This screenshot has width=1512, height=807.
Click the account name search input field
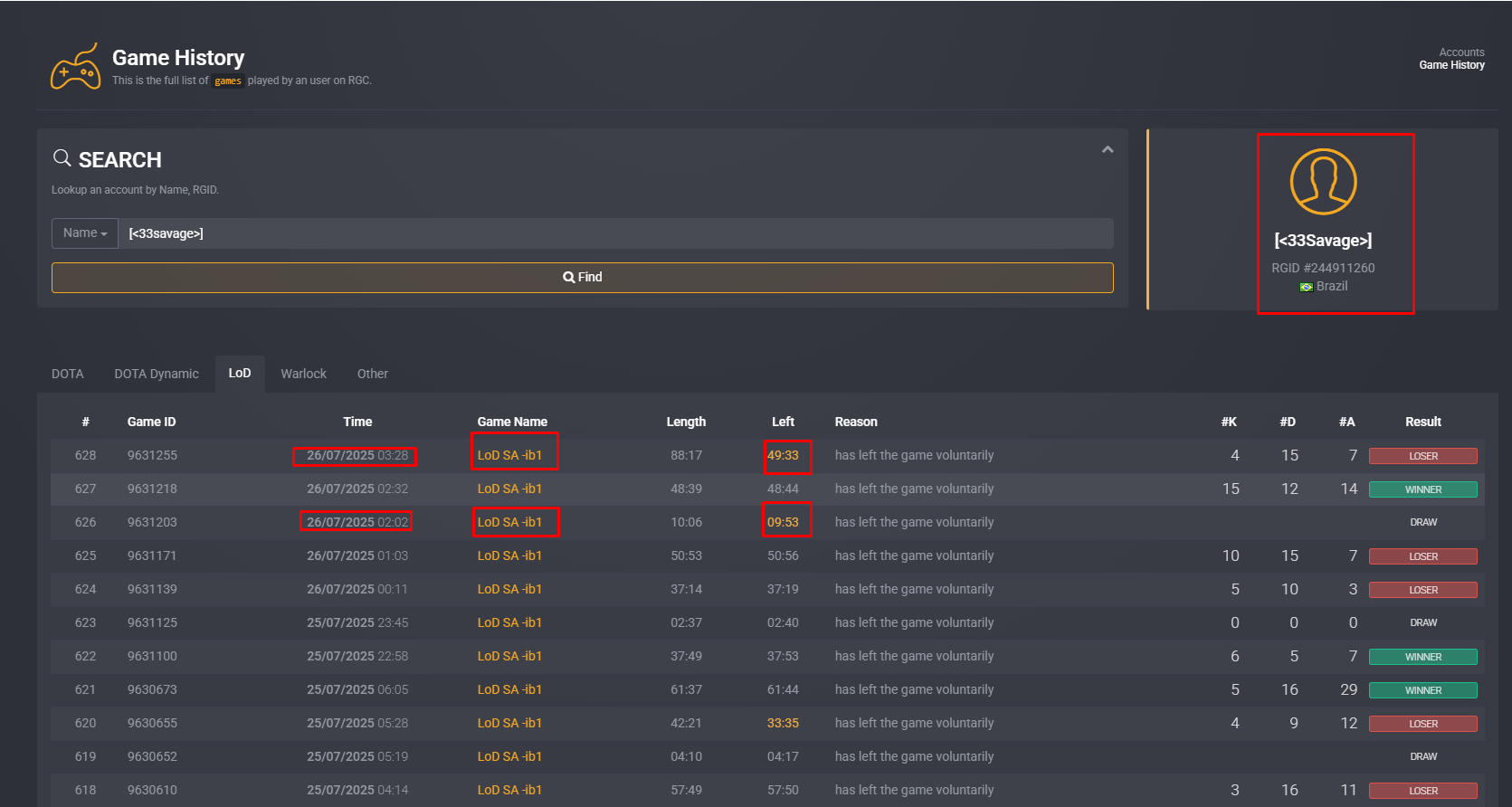(615, 233)
